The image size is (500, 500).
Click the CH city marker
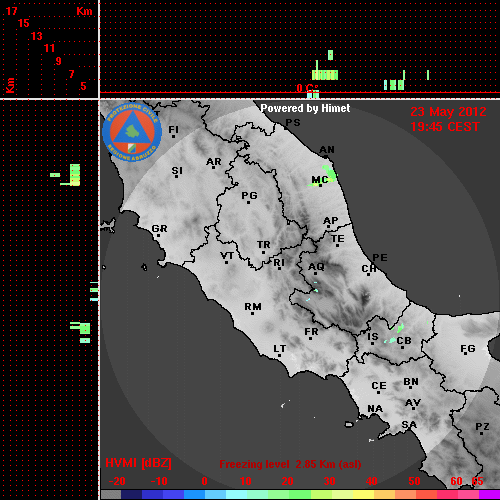tap(368, 274)
